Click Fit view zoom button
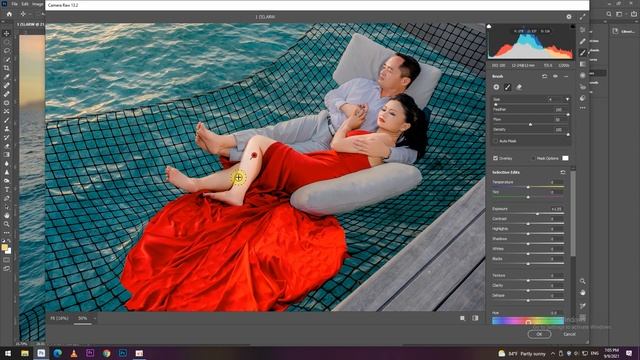640x360 pixels. point(59,318)
